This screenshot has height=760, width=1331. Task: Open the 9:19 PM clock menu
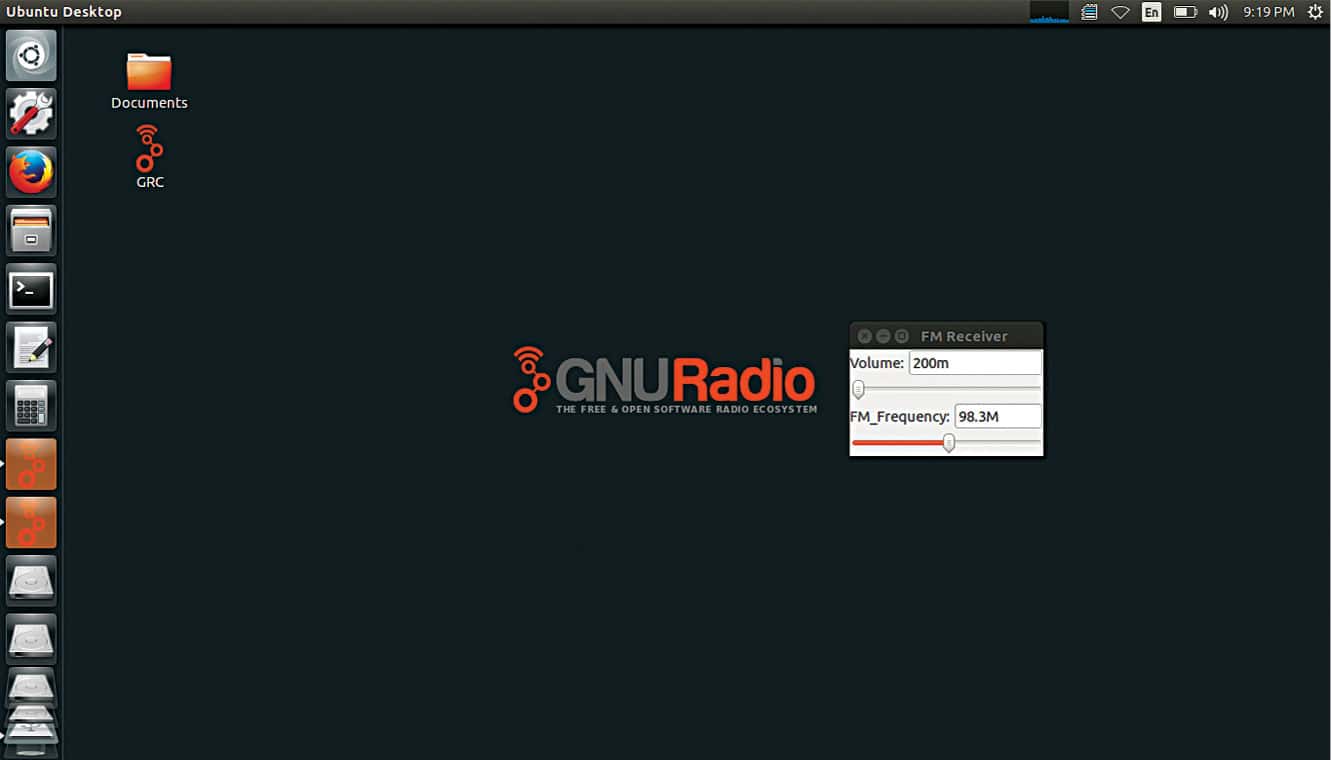pos(1268,12)
